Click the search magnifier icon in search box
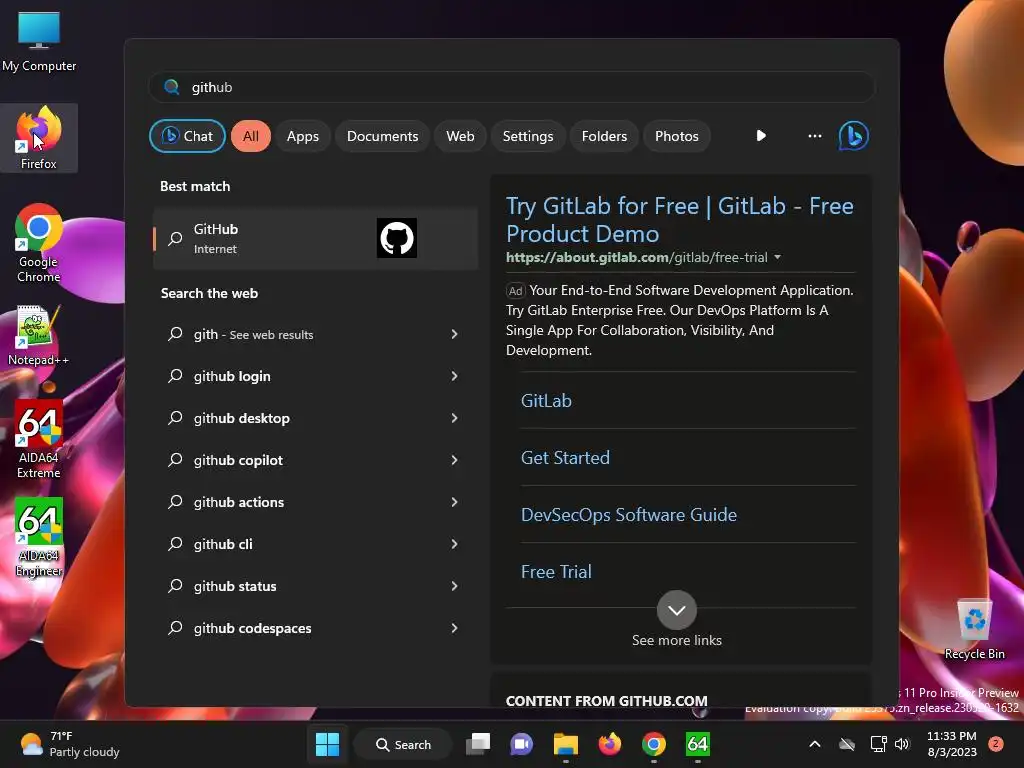 [171, 87]
